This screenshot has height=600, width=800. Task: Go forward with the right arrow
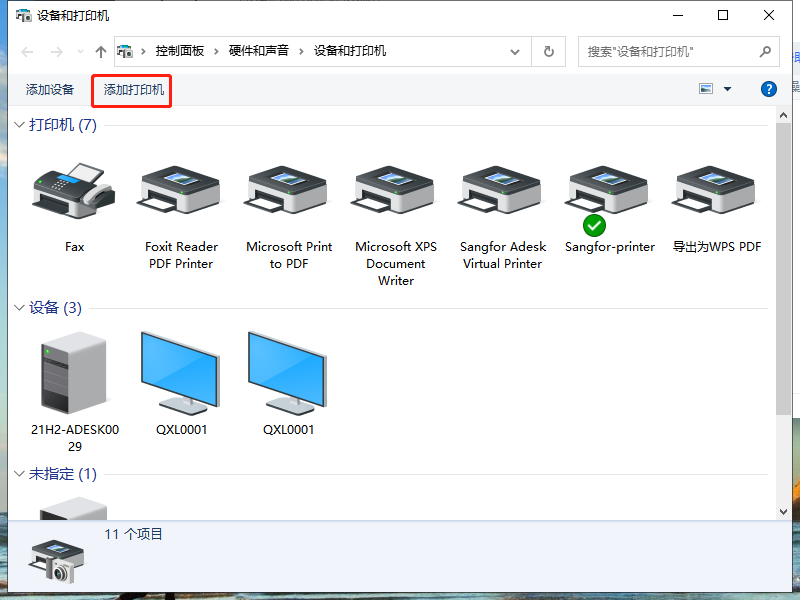57,52
